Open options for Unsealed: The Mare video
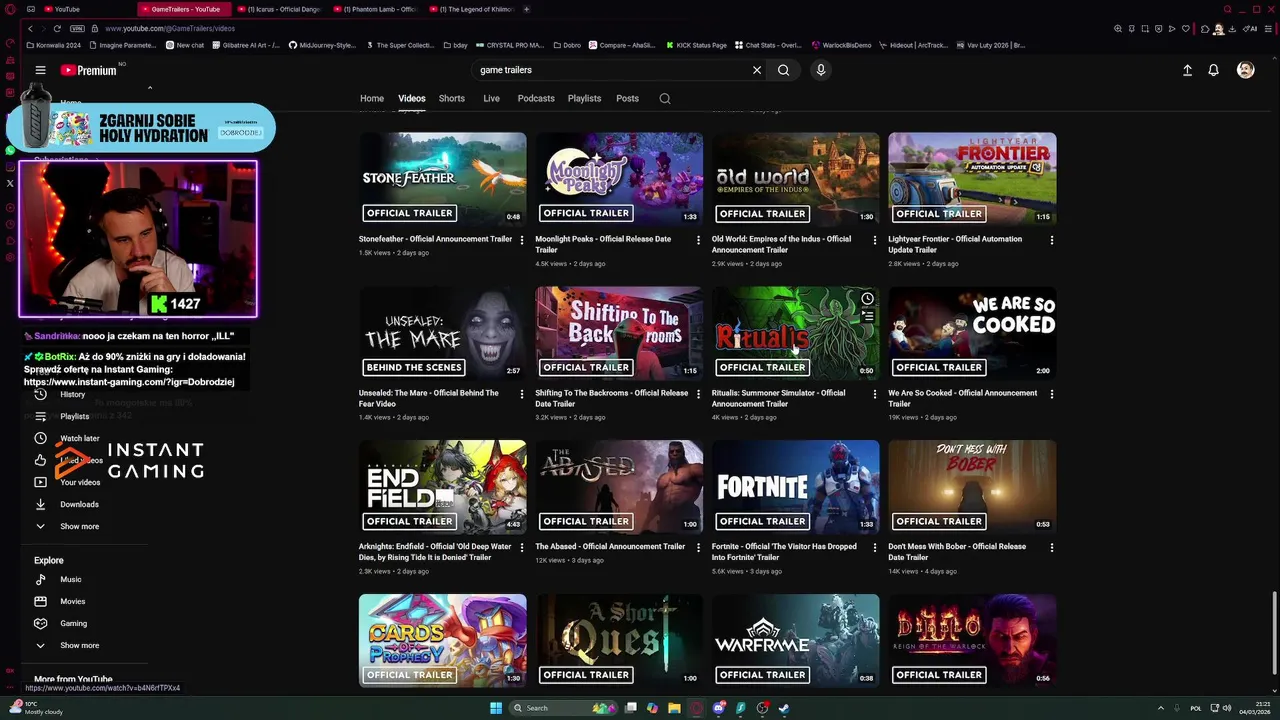The image size is (1280, 720). click(x=522, y=394)
